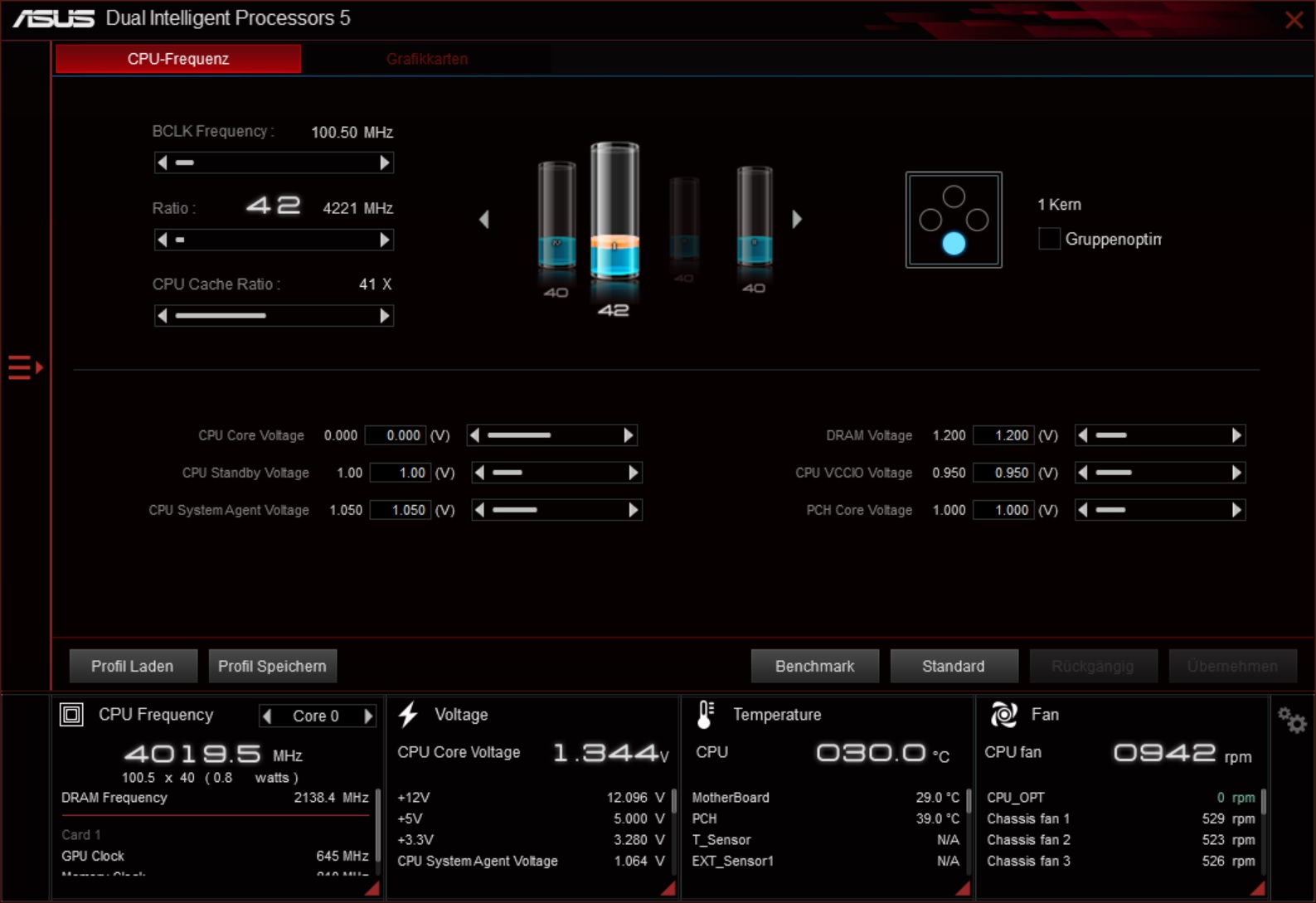Switch to the CPU-Frequenz tab
The height and width of the screenshot is (903, 1316).
178,59
